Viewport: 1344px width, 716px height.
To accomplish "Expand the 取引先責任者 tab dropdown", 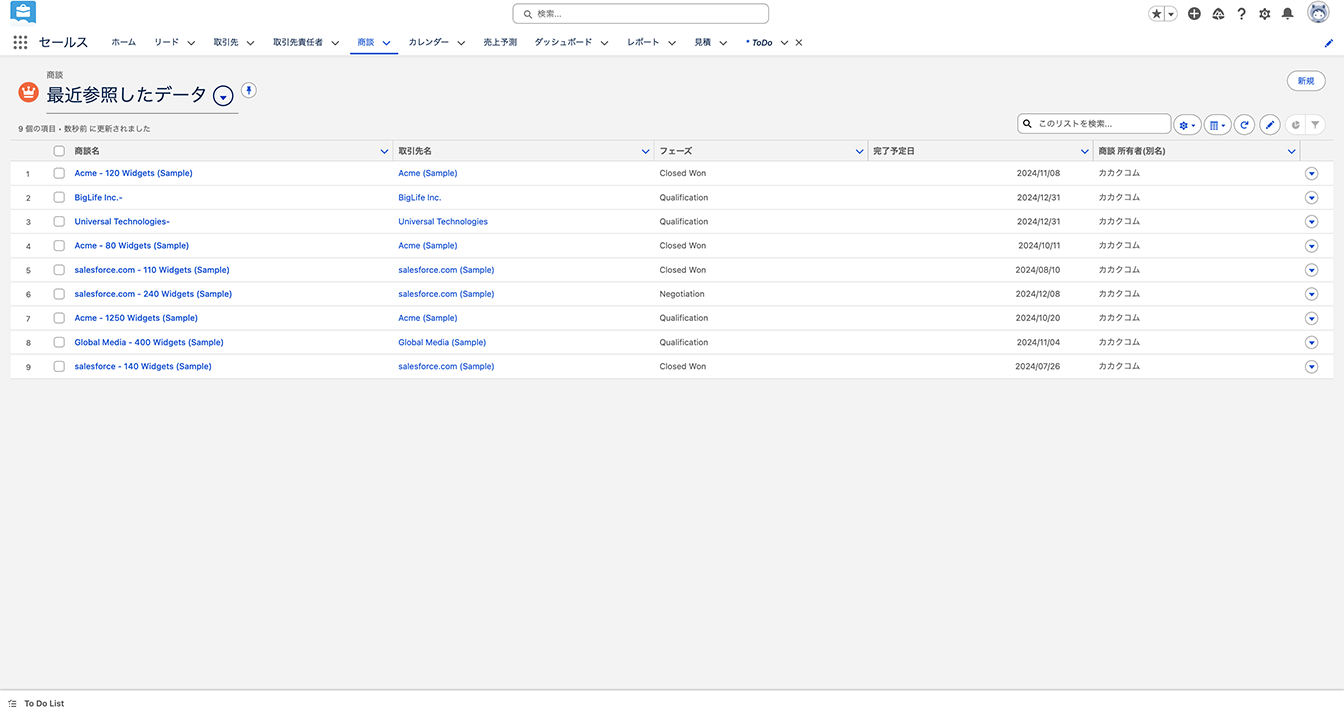I will (x=335, y=43).
